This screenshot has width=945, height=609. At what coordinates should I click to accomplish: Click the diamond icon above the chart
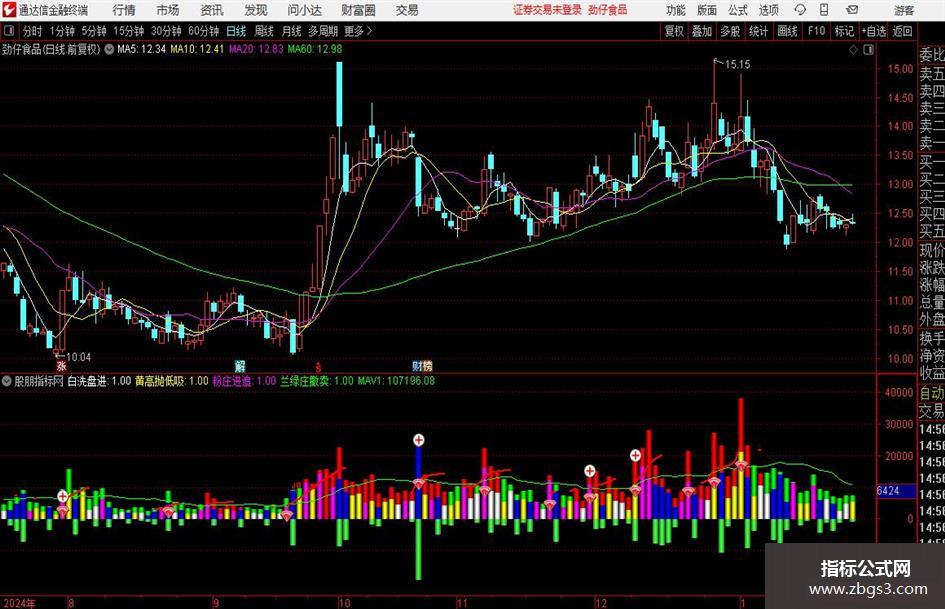(x=853, y=50)
